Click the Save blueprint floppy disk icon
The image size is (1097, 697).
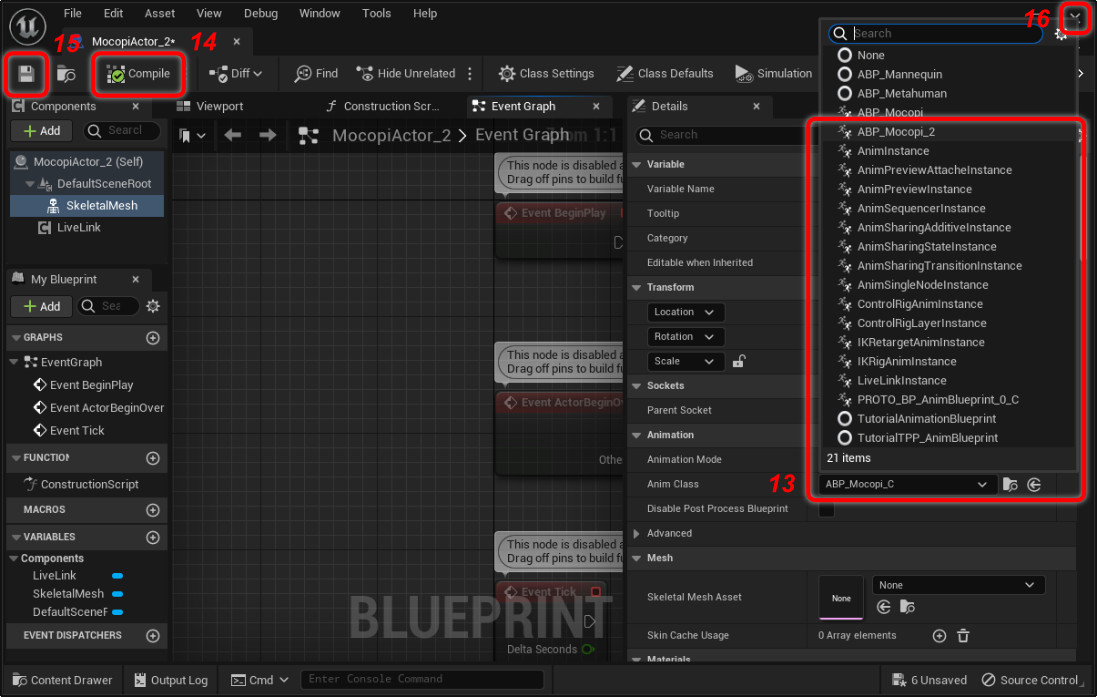[26, 74]
